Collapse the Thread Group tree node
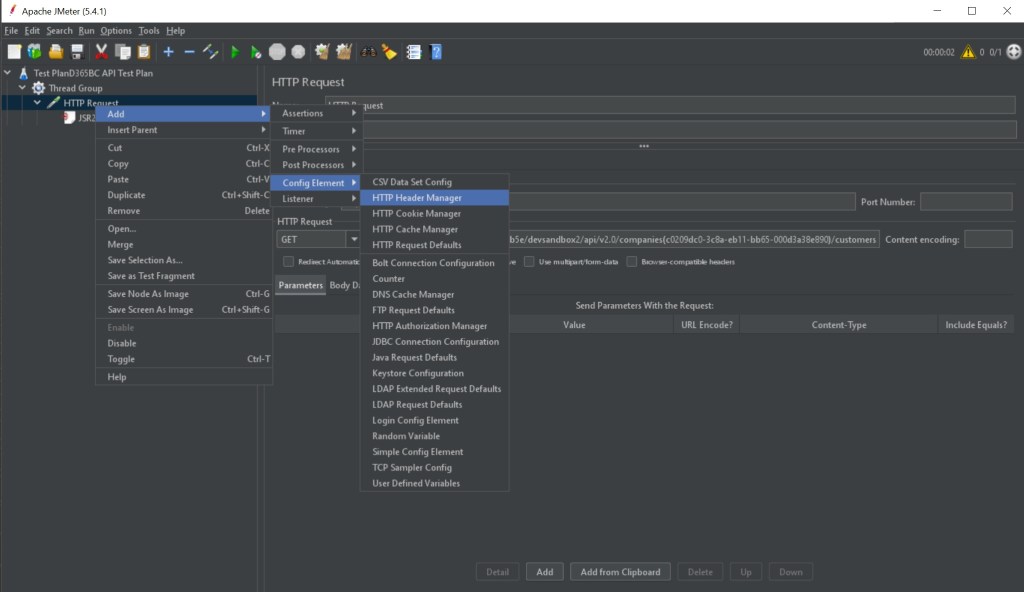 (23, 88)
